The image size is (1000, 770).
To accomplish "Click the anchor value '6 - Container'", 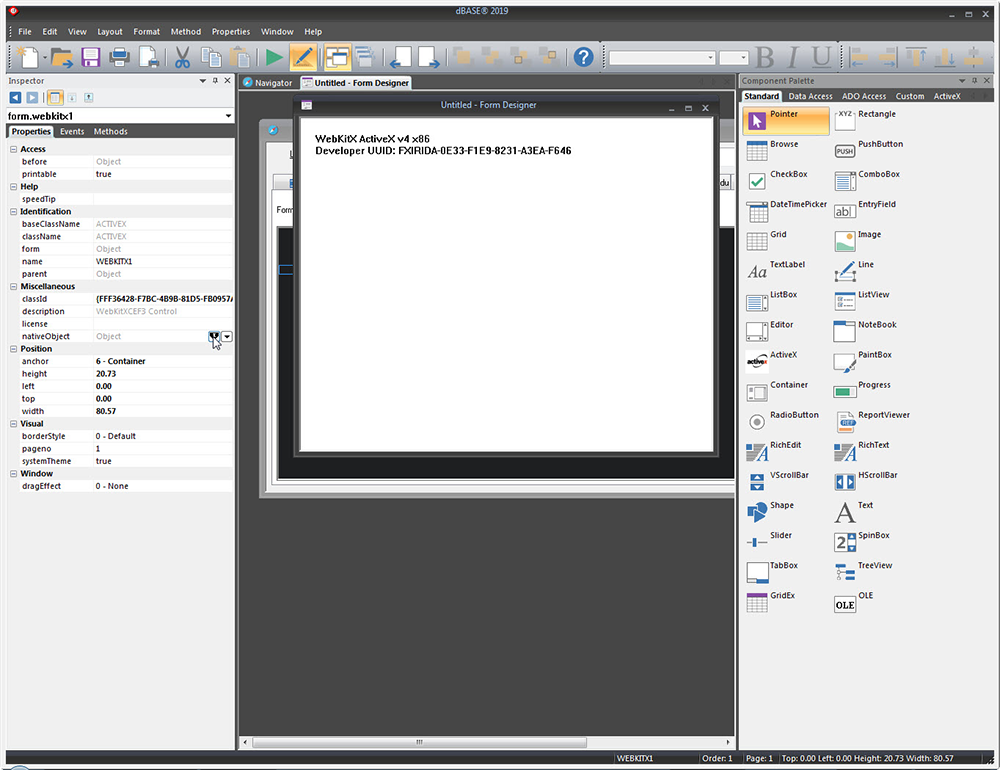I will [x=163, y=361].
